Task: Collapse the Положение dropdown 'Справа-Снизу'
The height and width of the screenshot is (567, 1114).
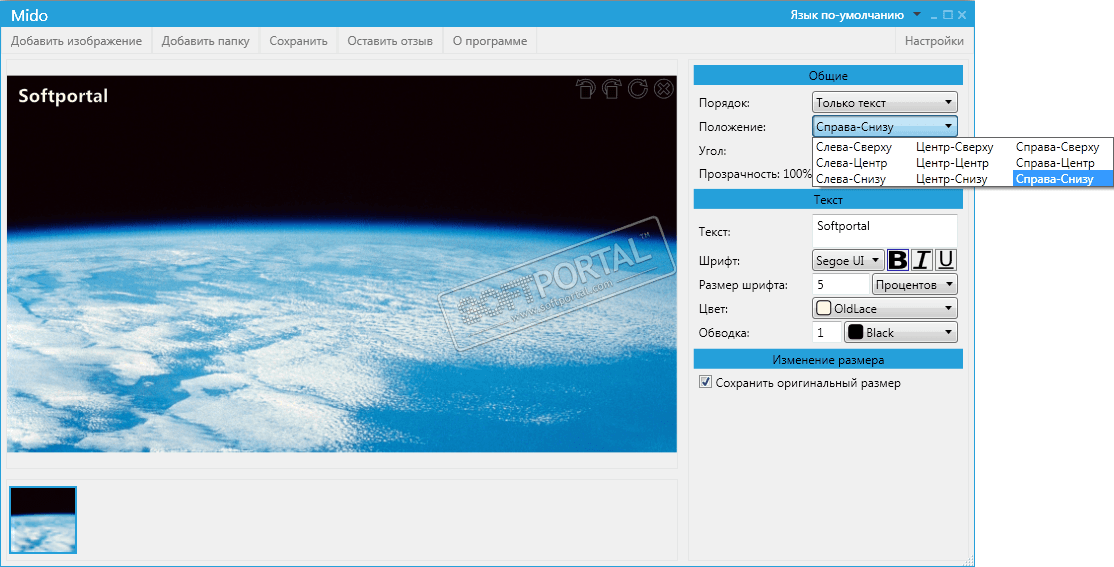Action: click(885, 126)
